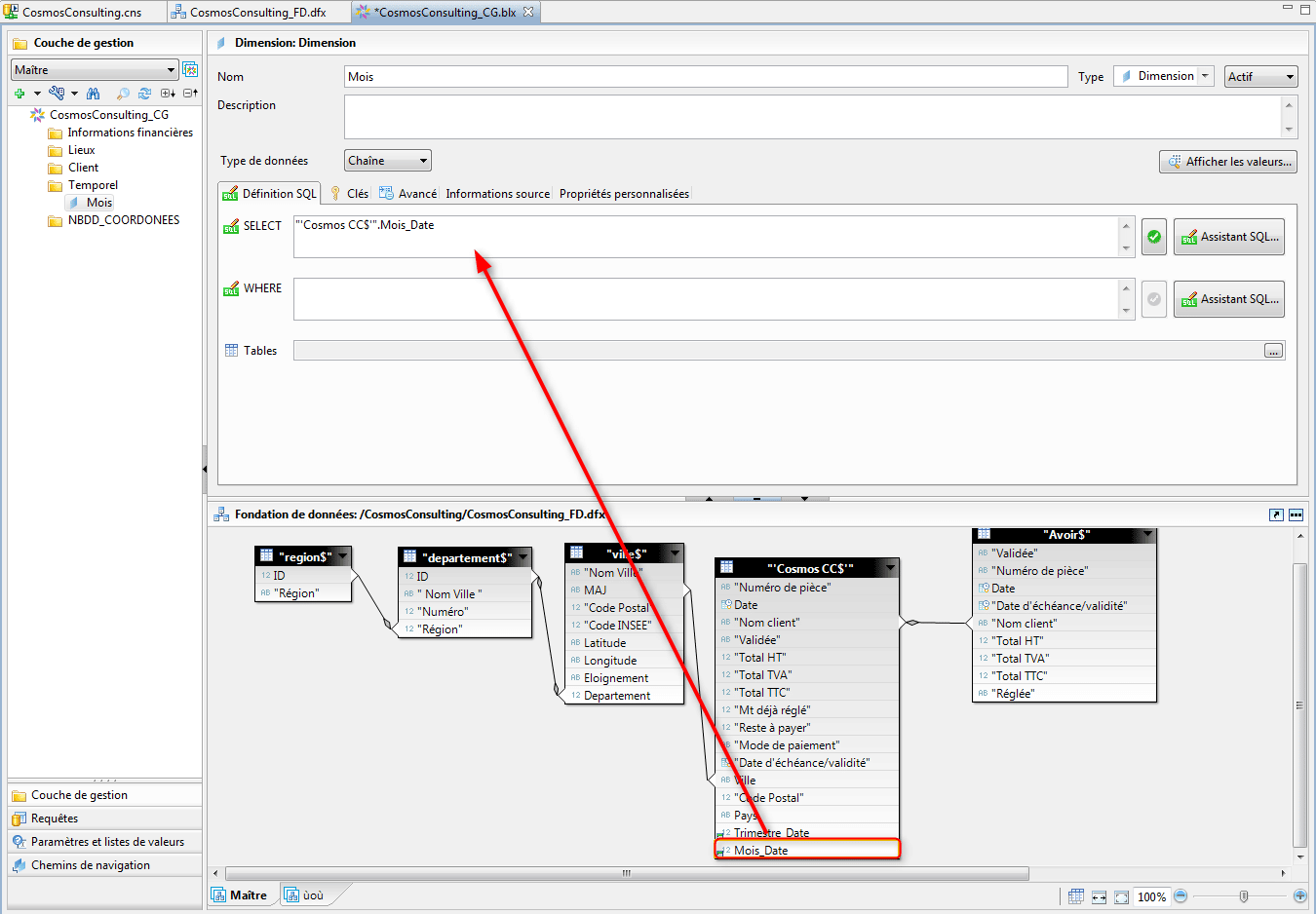Click the manage views icon beside Maître

click(190, 70)
